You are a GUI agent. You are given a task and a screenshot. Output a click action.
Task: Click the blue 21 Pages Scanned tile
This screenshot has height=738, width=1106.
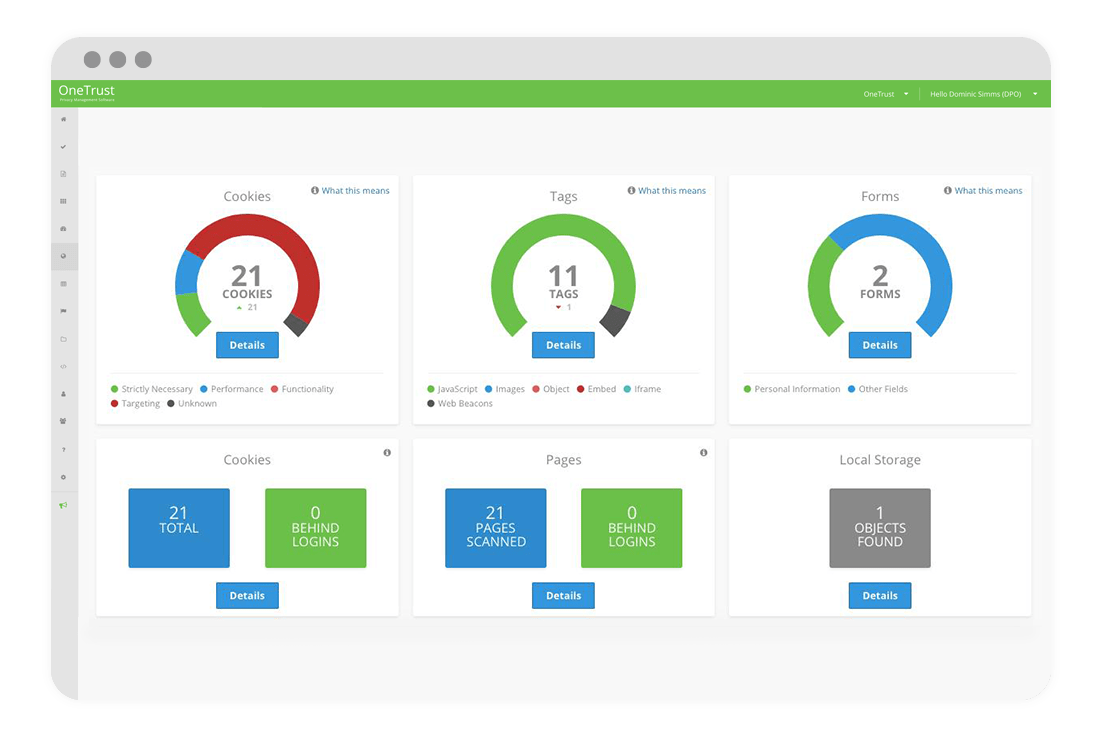pyautogui.click(x=495, y=528)
